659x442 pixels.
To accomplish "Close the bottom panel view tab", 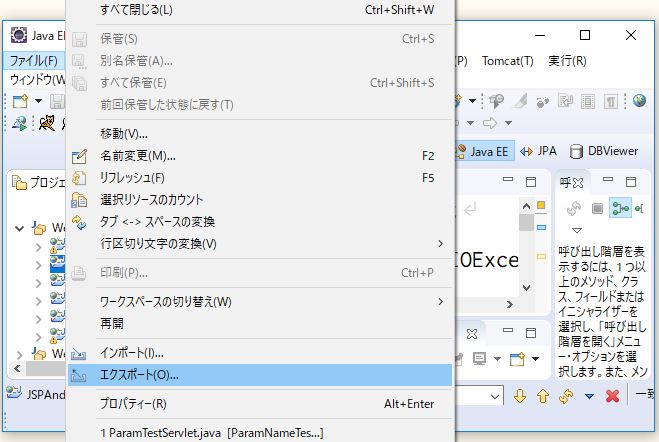I will coord(472,334).
